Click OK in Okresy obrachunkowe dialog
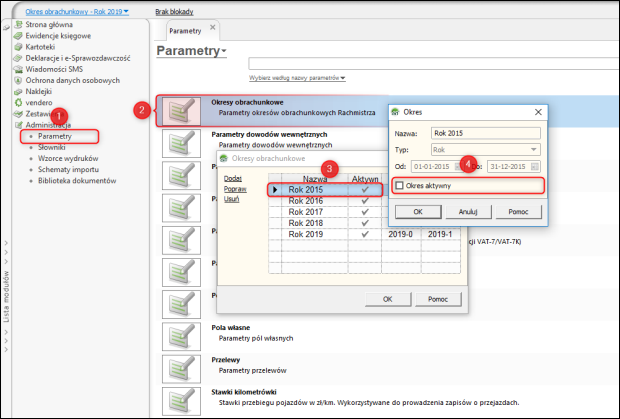The height and width of the screenshot is (419, 620). pos(388,299)
